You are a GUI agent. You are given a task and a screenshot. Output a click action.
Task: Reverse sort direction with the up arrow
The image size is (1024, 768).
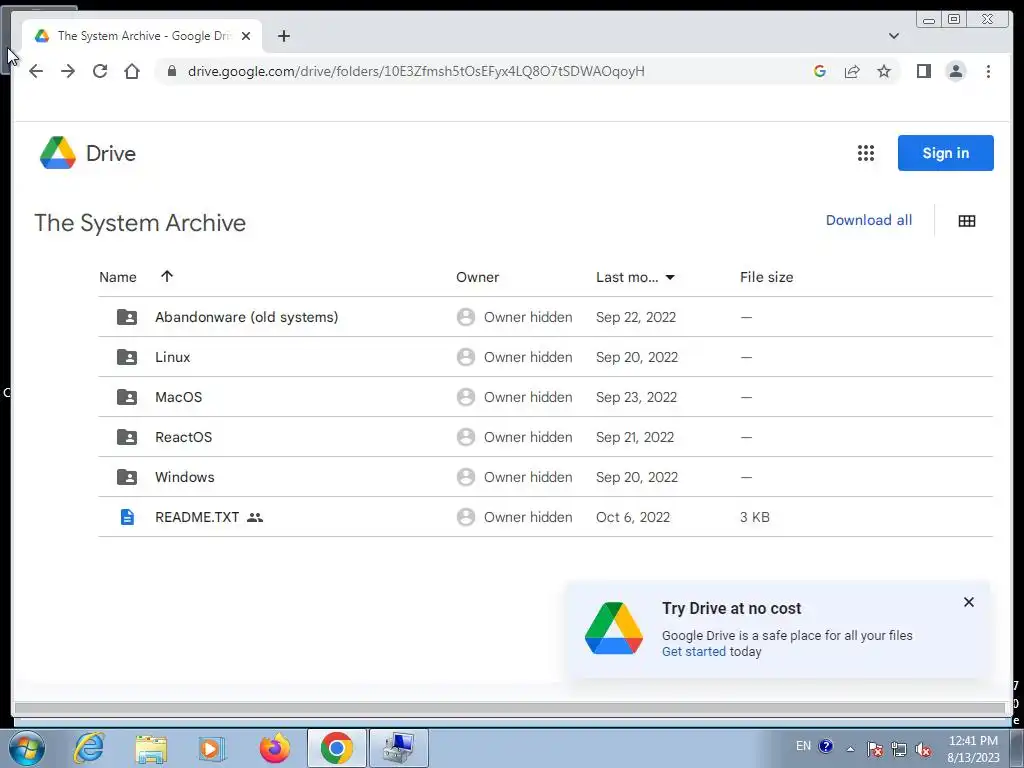tap(167, 276)
